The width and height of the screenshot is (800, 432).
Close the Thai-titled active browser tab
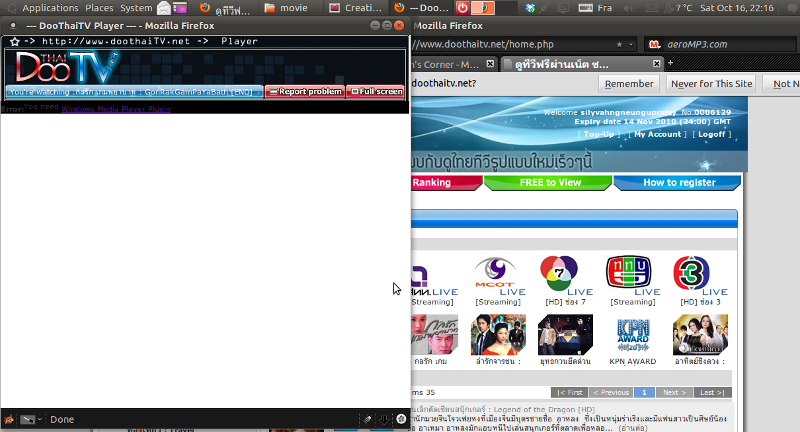point(657,64)
